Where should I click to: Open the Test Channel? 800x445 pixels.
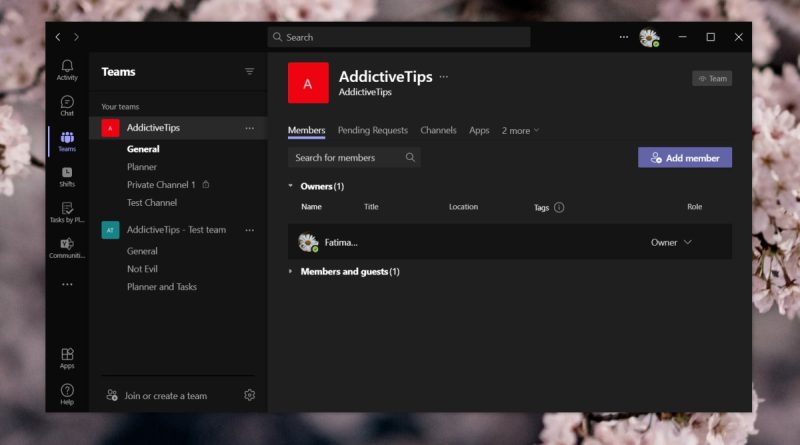pyautogui.click(x=152, y=203)
